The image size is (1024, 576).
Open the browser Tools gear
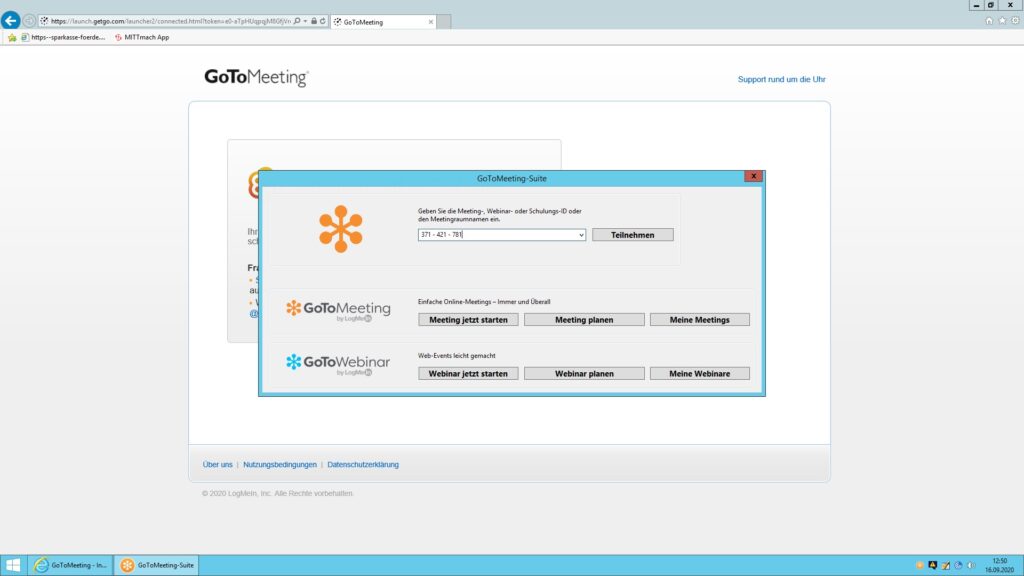(1015, 21)
